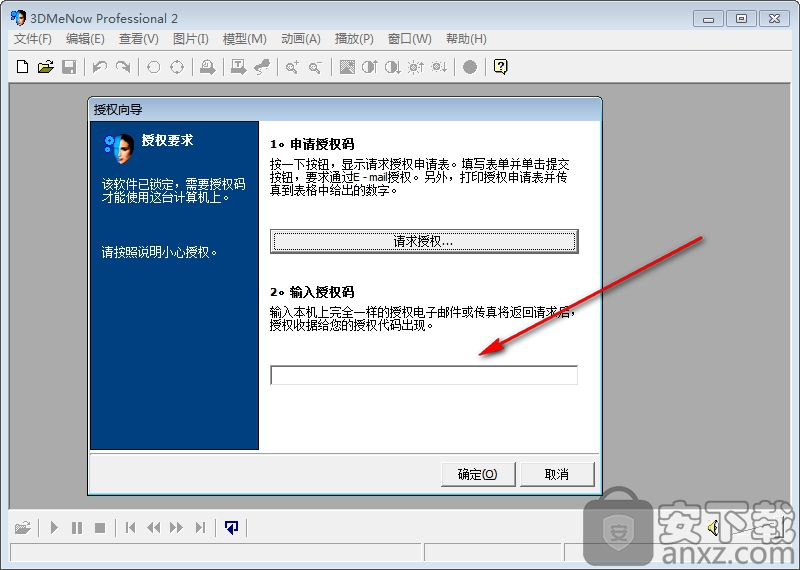Select the circle with handles tool icon
Screen dimensions: 800x570
coord(177,67)
